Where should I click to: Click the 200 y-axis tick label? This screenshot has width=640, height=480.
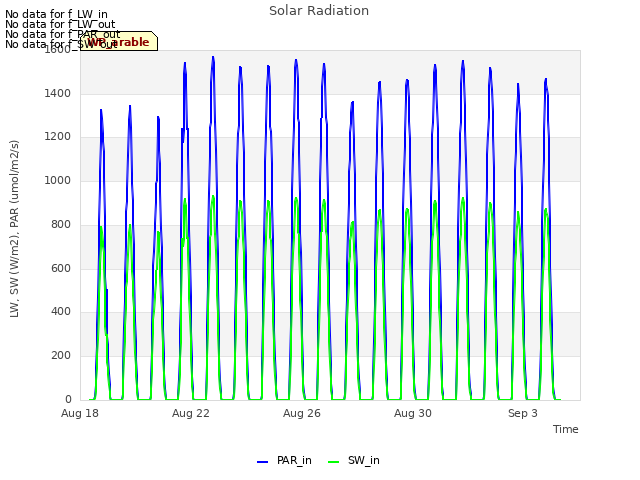click(x=61, y=356)
